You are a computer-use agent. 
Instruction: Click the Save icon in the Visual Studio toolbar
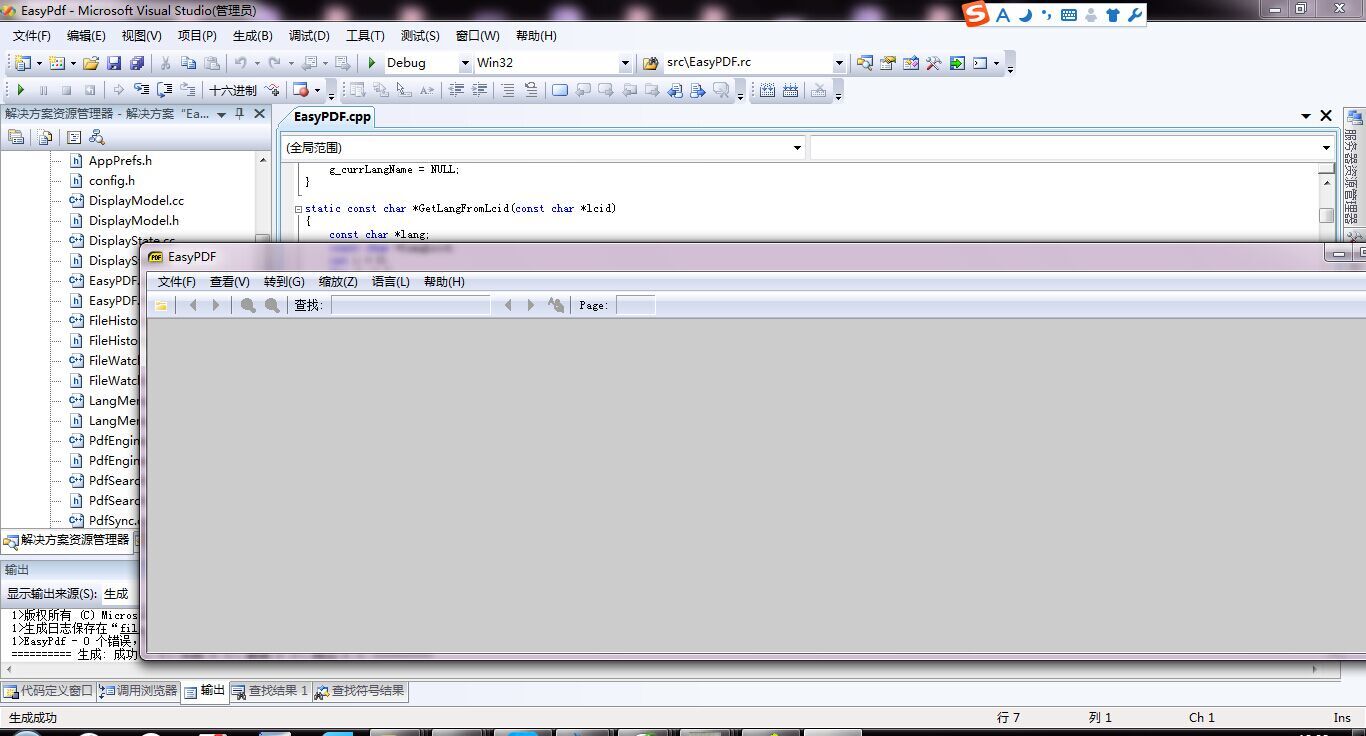[x=114, y=63]
